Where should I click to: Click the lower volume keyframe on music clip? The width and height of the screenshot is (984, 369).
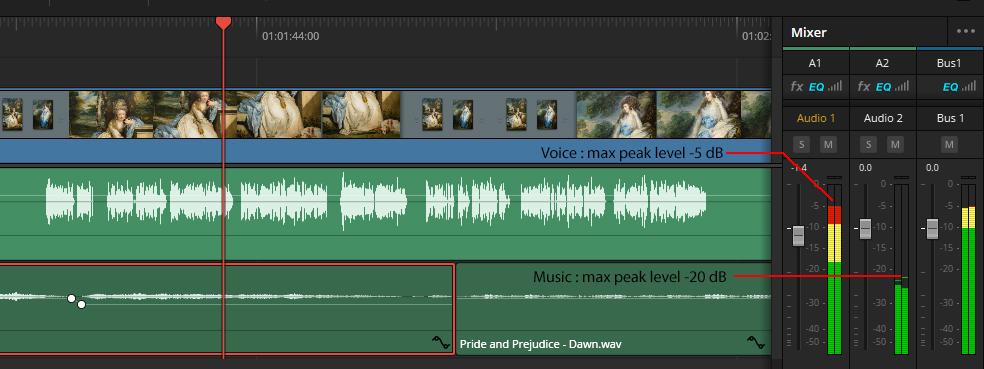point(81,304)
